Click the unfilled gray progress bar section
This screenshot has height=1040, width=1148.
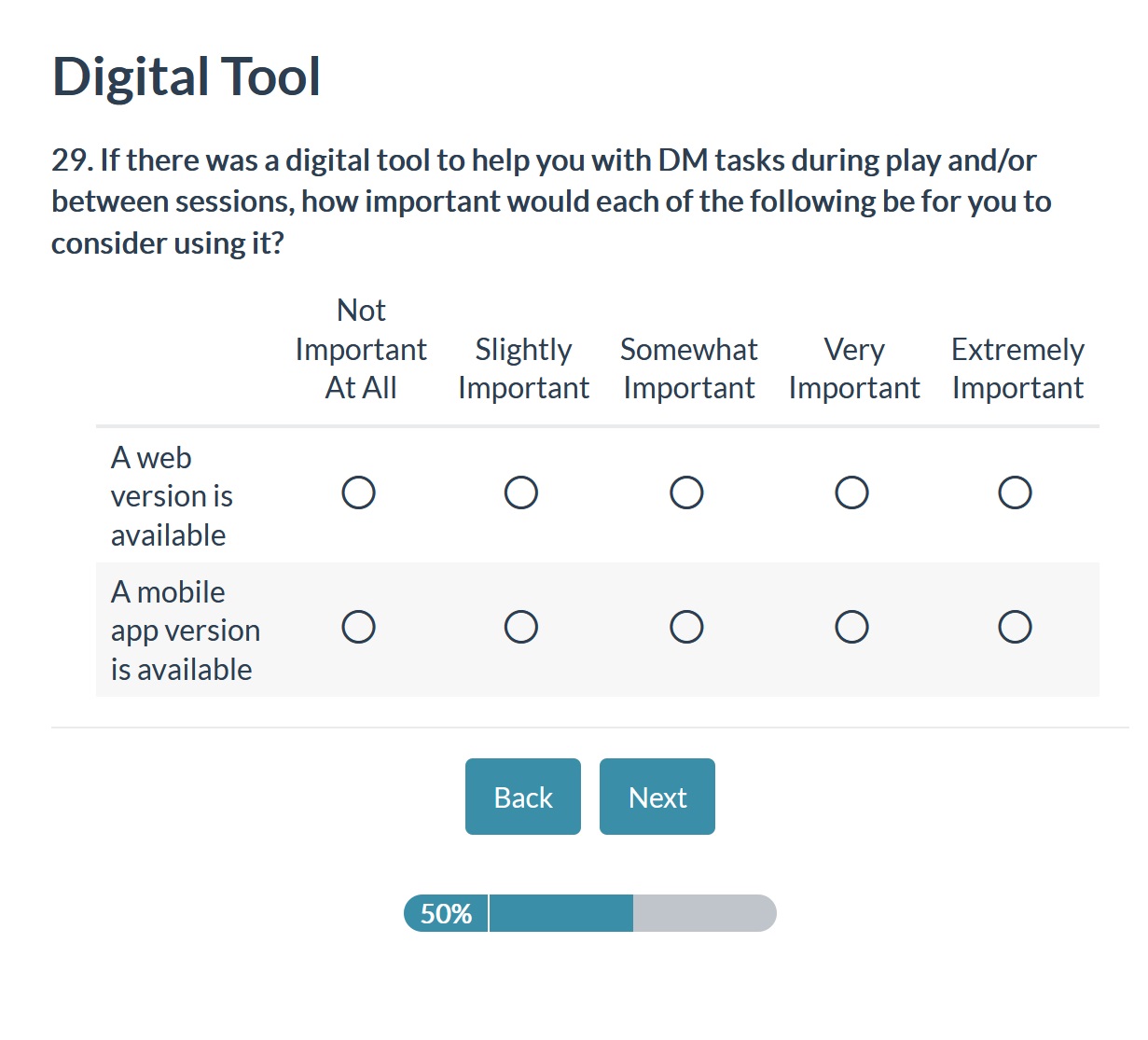(x=704, y=913)
